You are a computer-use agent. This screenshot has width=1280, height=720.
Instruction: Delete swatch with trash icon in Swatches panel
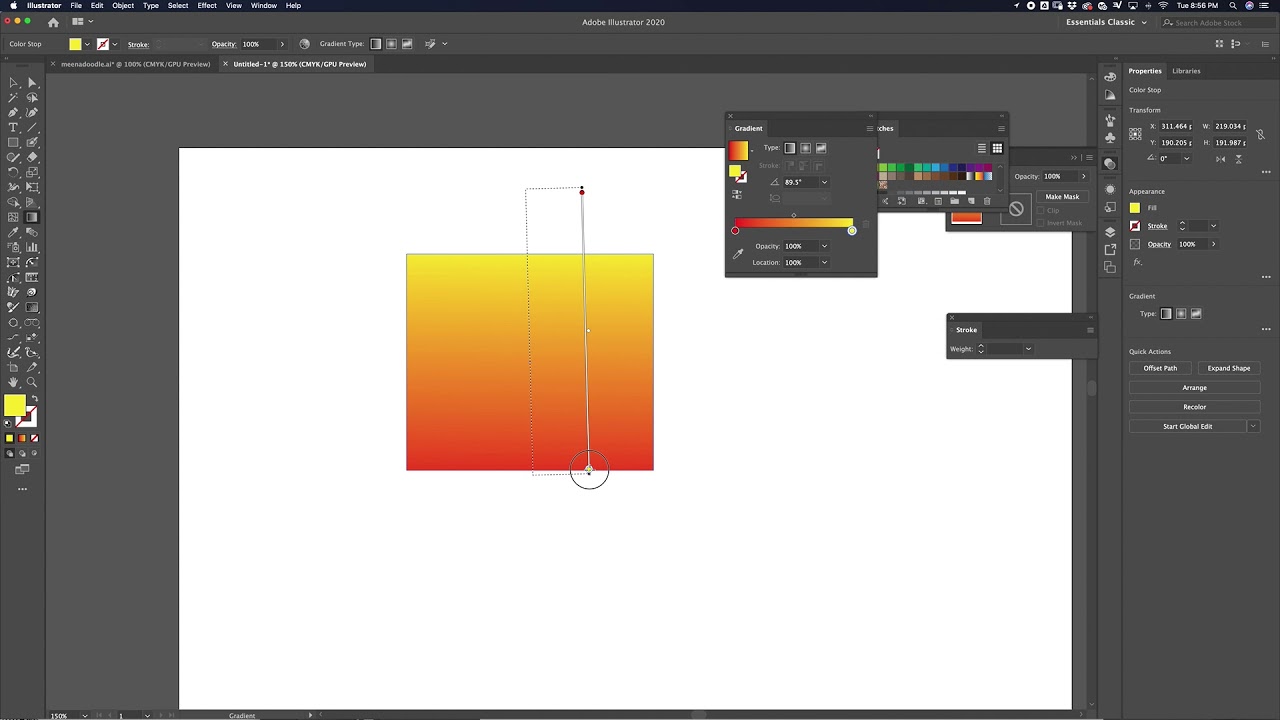click(x=987, y=201)
